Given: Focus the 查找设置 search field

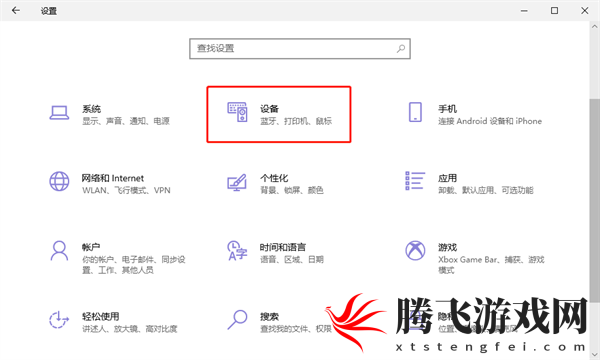Looking at the screenshot, I should click(x=300, y=49).
